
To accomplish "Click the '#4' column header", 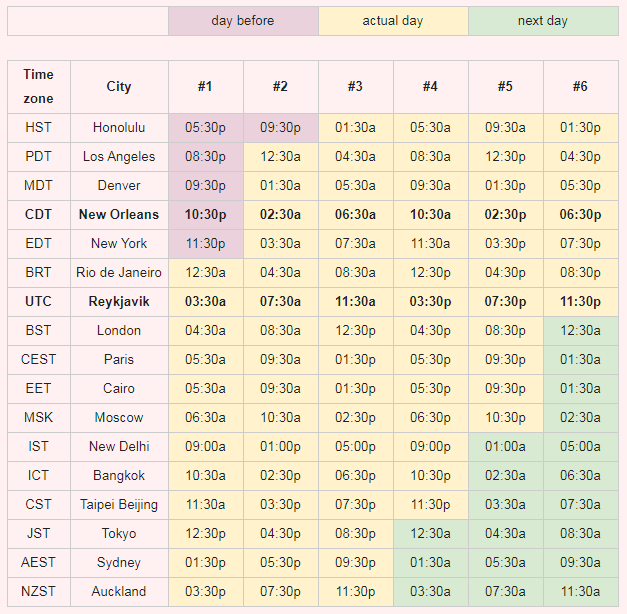I will [431, 87].
